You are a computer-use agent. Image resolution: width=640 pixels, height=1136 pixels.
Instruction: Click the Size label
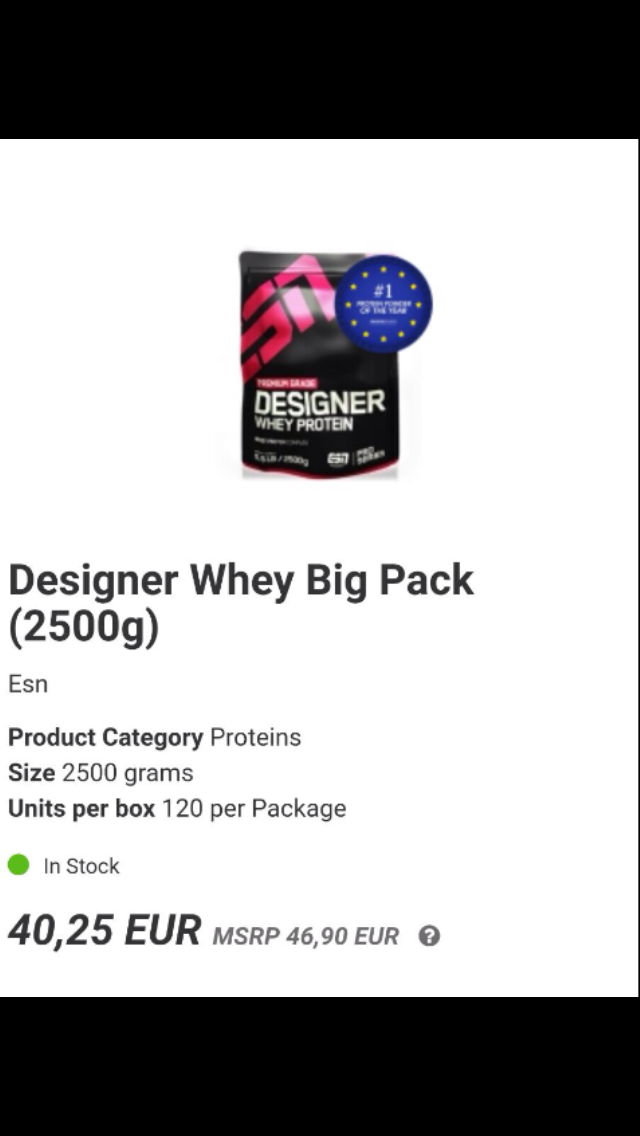click(x=31, y=773)
